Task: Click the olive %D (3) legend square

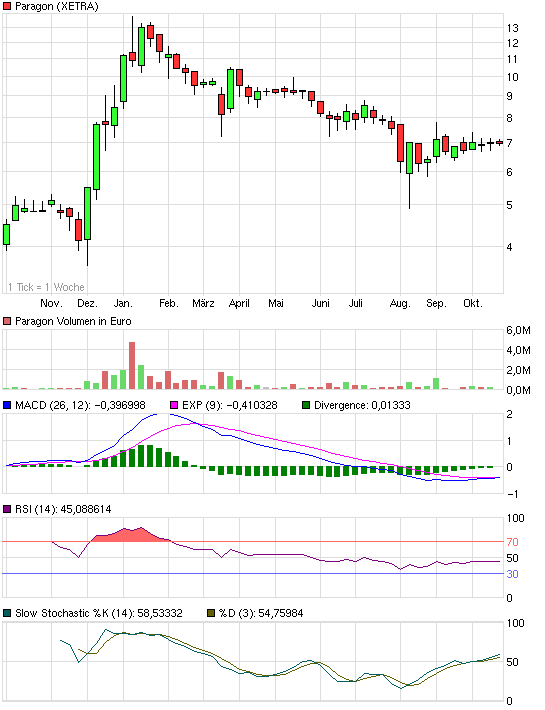Action: tap(211, 613)
